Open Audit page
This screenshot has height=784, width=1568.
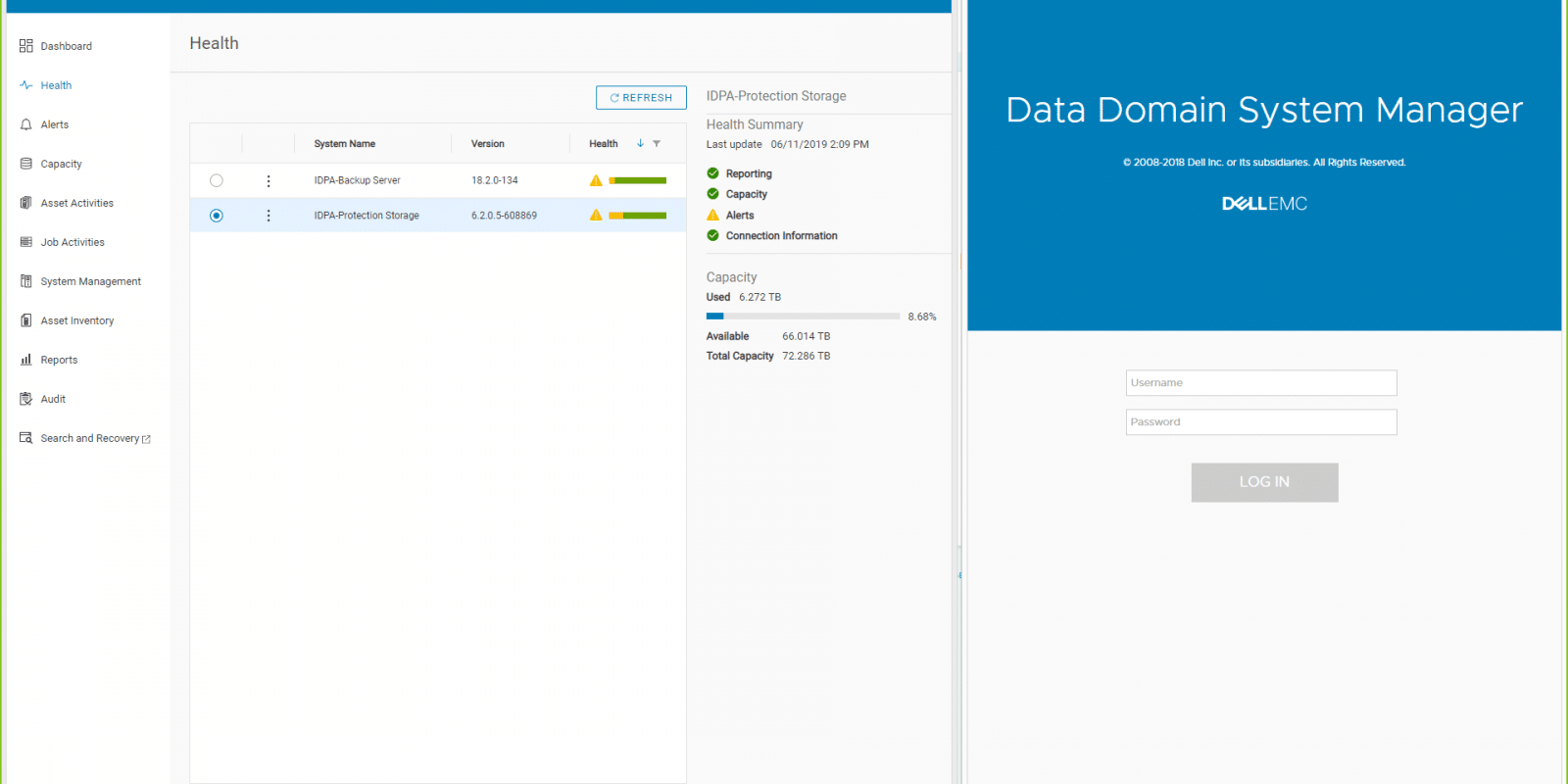pos(53,399)
